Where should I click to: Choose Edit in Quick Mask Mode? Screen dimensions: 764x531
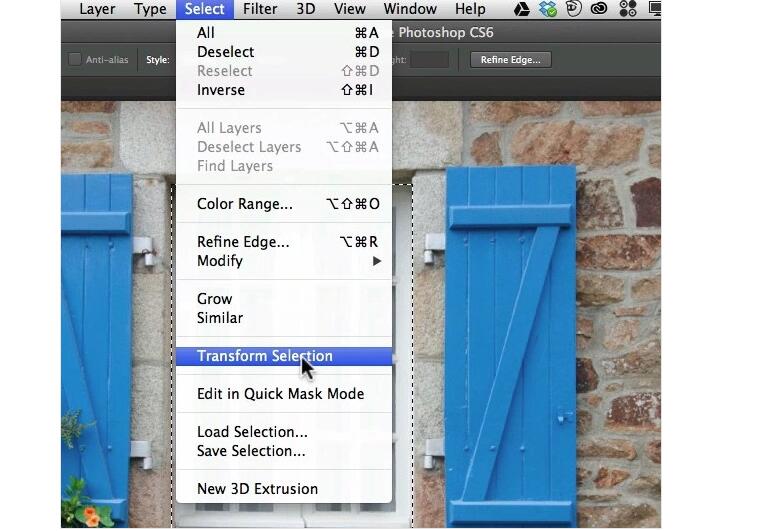click(x=284, y=394)
